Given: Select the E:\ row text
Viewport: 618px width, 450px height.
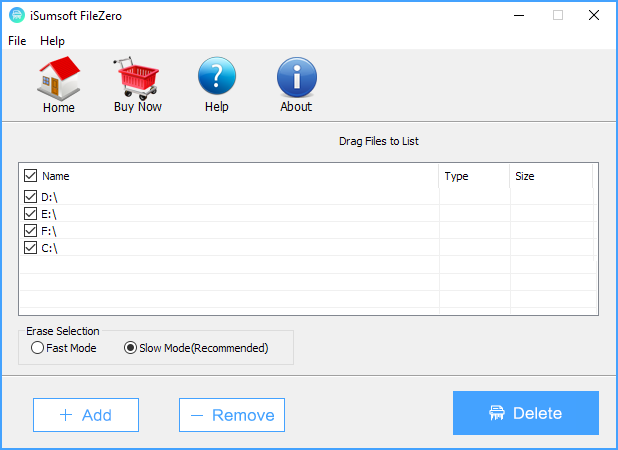Looking at the screenshot, I should (x=49, y=214).
